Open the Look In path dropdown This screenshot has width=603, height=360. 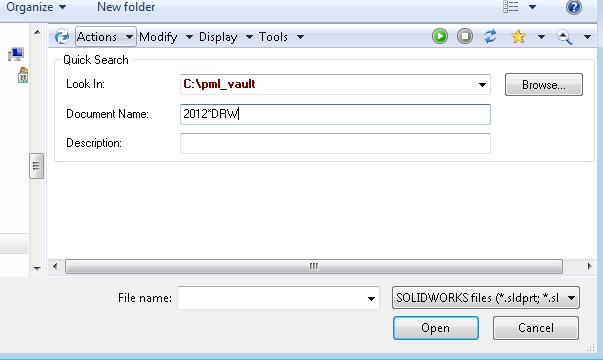[482, 85]
